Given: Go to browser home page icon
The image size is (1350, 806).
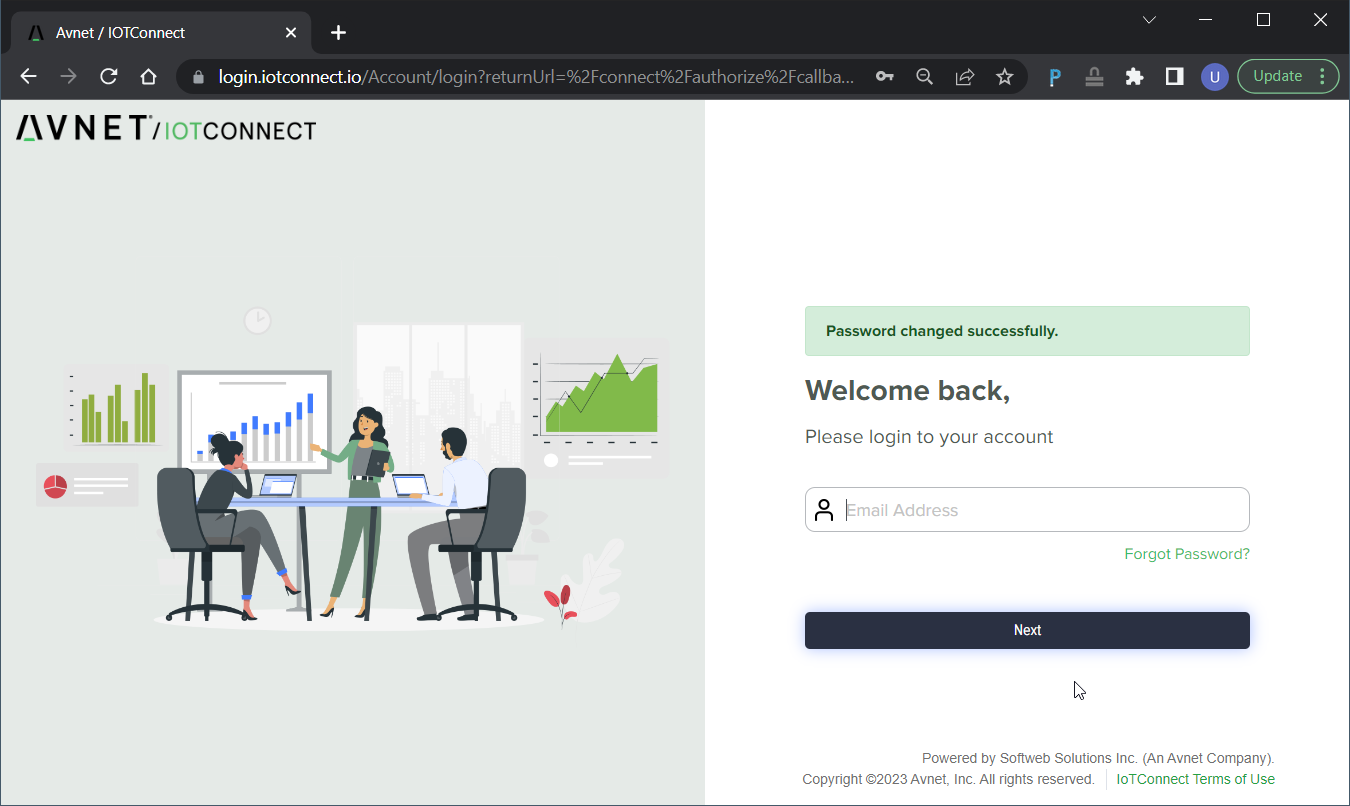Looking at the screenshot, I should 148,77.
